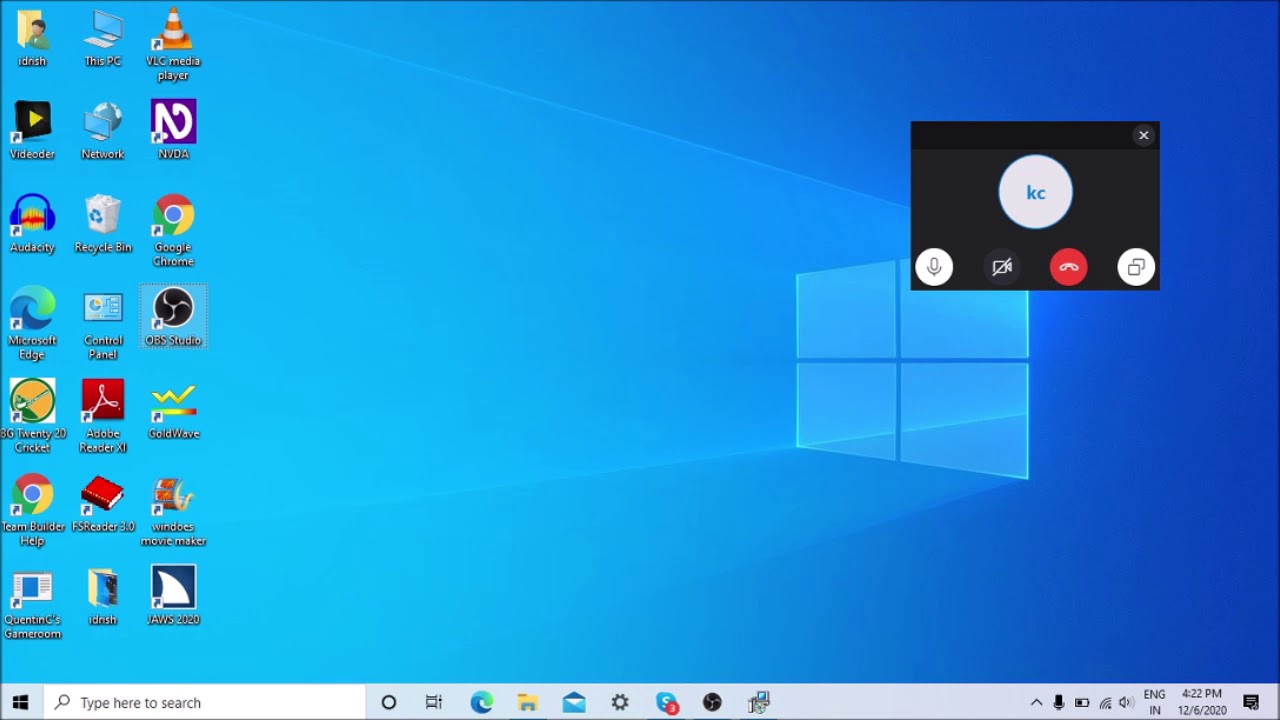The image size is (1280, 720).
Task: Open Wi-Fi network tray icon
Action: click(x=1105, y=702)
